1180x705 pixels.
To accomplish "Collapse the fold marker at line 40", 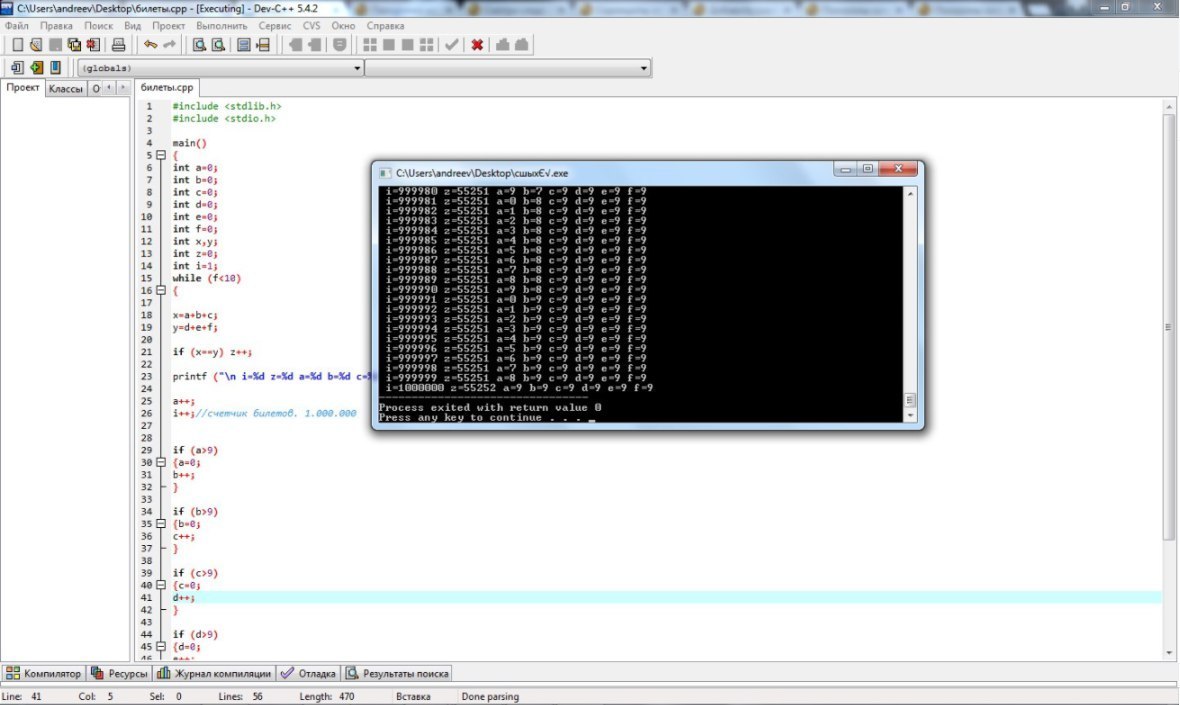I will 160,585.
